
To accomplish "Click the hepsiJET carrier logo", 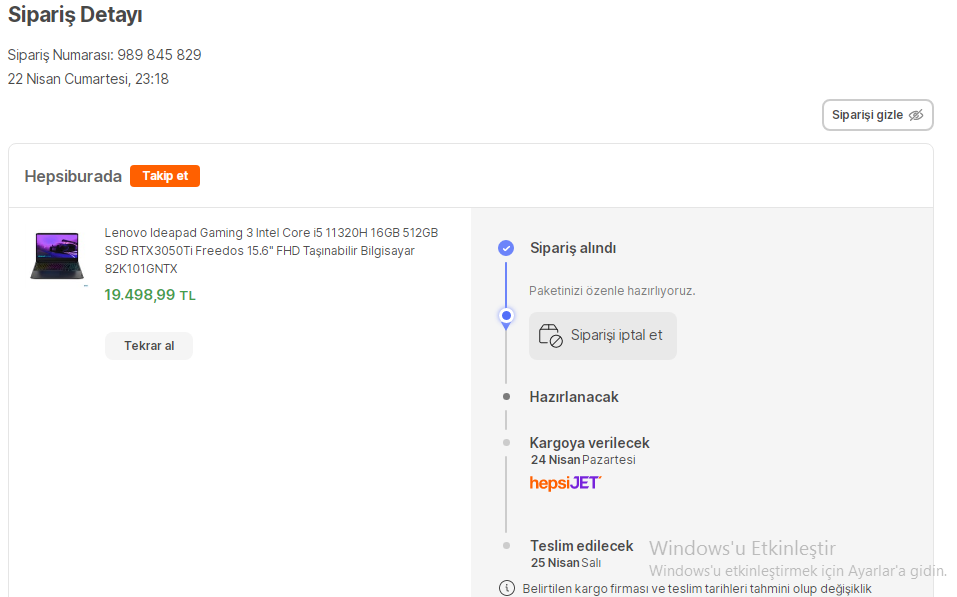I will [565, 483].
